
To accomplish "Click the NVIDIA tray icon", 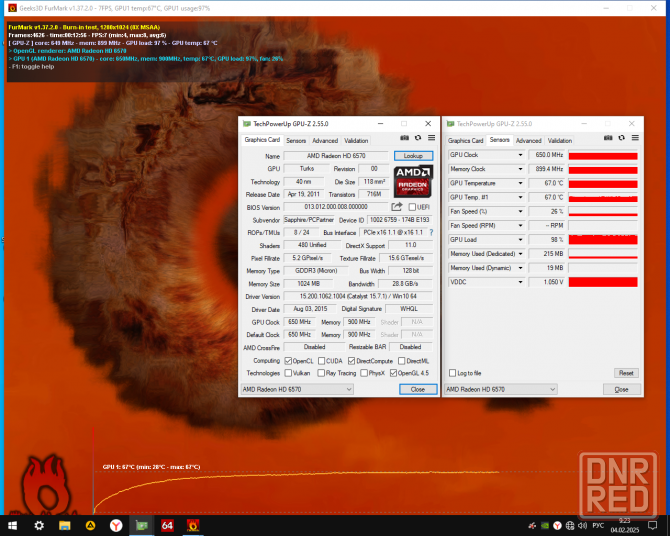I will [545, 525].
